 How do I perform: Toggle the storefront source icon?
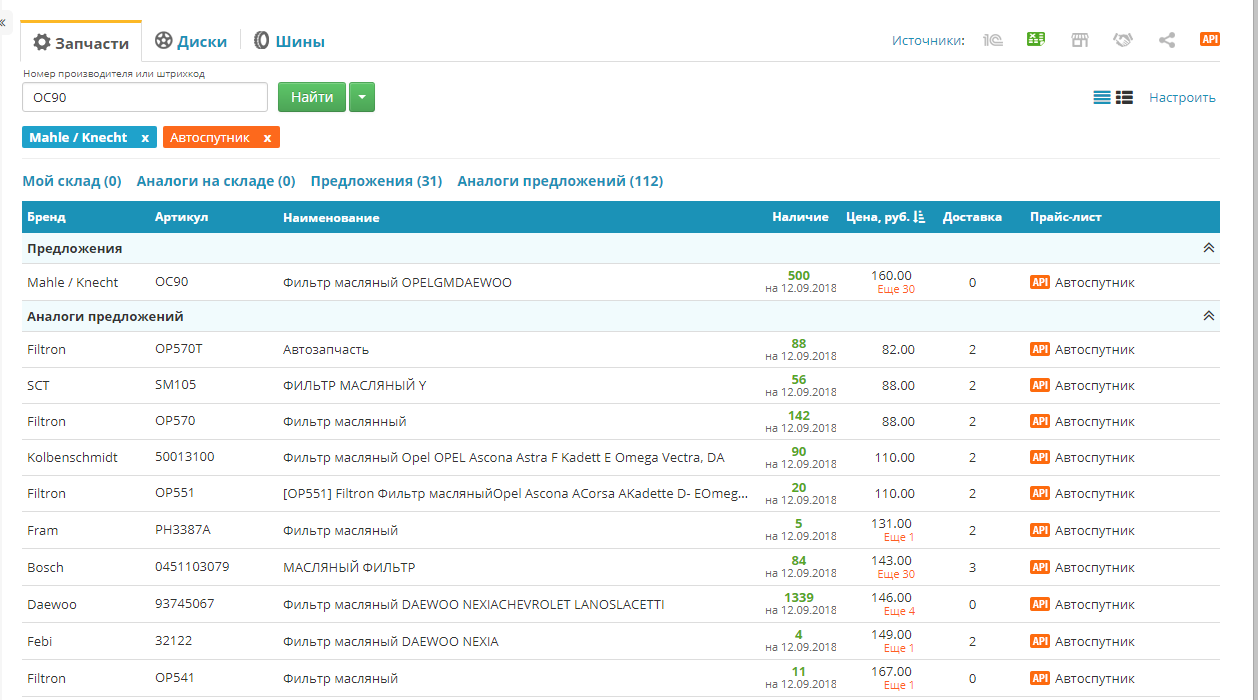[x=1079, y=40]
